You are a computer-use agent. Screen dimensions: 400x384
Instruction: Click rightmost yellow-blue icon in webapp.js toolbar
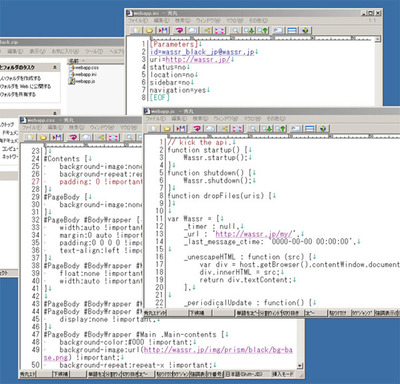click(x=322, y=129)
